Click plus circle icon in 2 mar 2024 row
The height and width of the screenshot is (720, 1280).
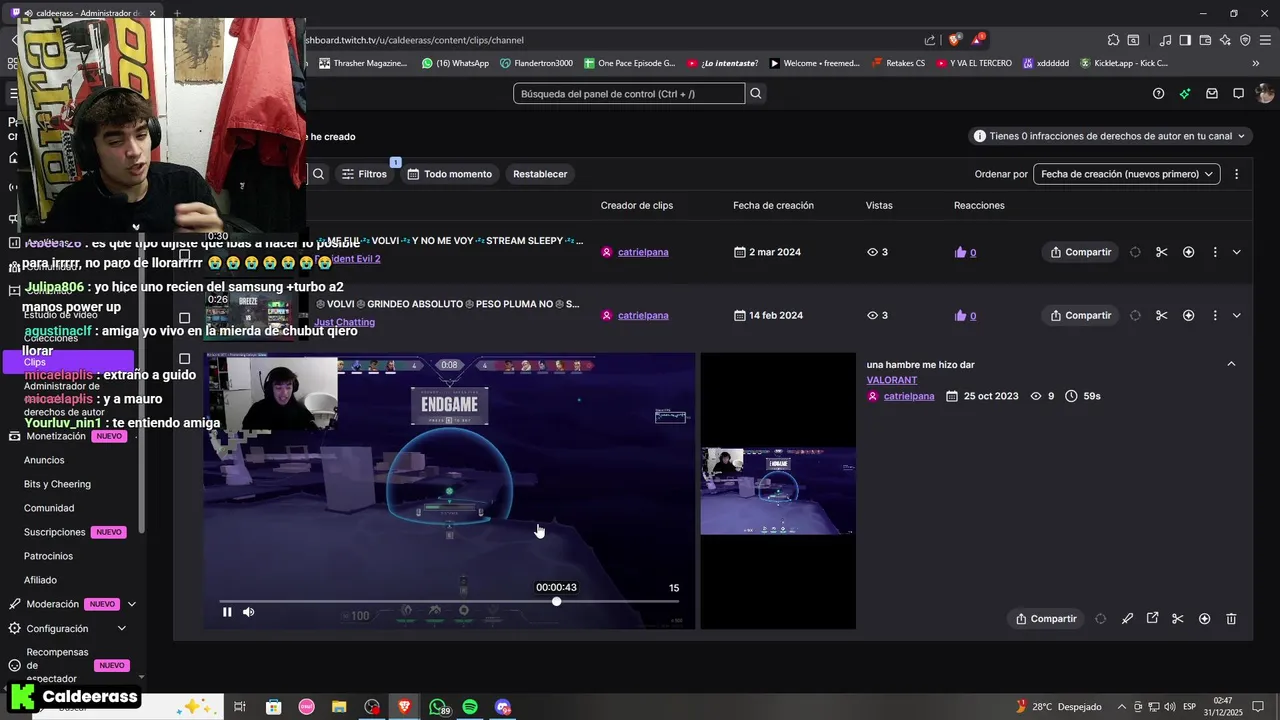click(1188, 252)
